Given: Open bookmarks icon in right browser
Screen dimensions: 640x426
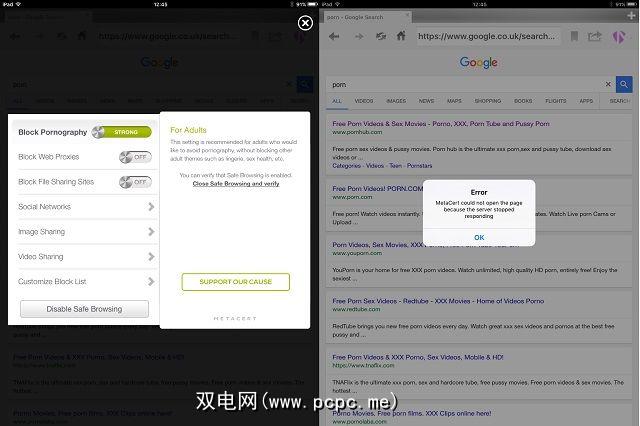Looking at the screenshot, I should (x=574, y=36).
